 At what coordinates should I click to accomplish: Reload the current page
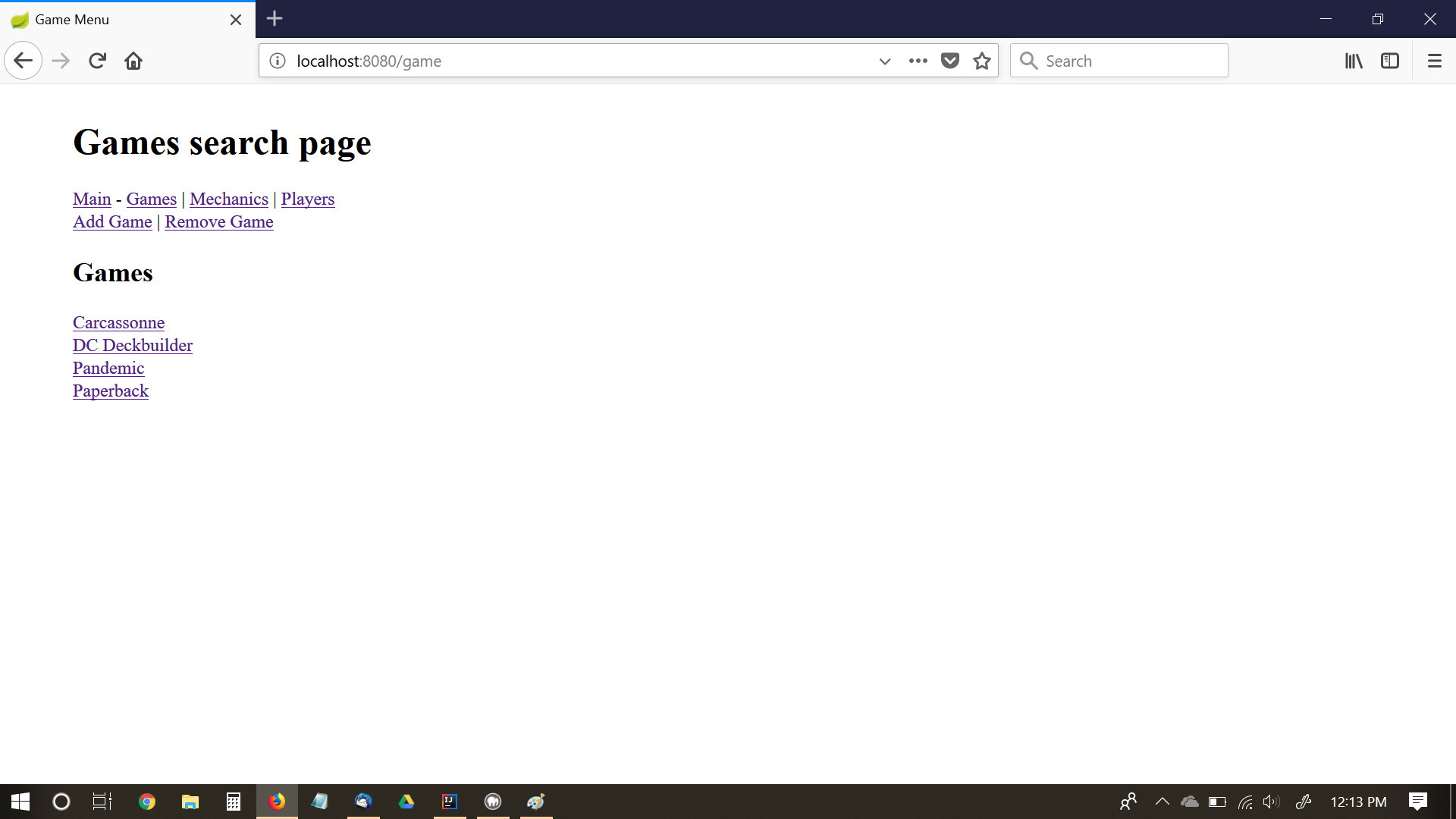[97, 61]
